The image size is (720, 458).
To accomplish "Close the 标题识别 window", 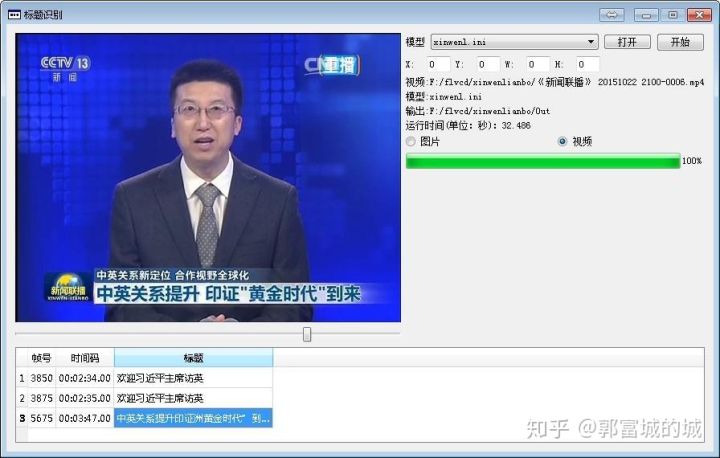I will point(699,15).
